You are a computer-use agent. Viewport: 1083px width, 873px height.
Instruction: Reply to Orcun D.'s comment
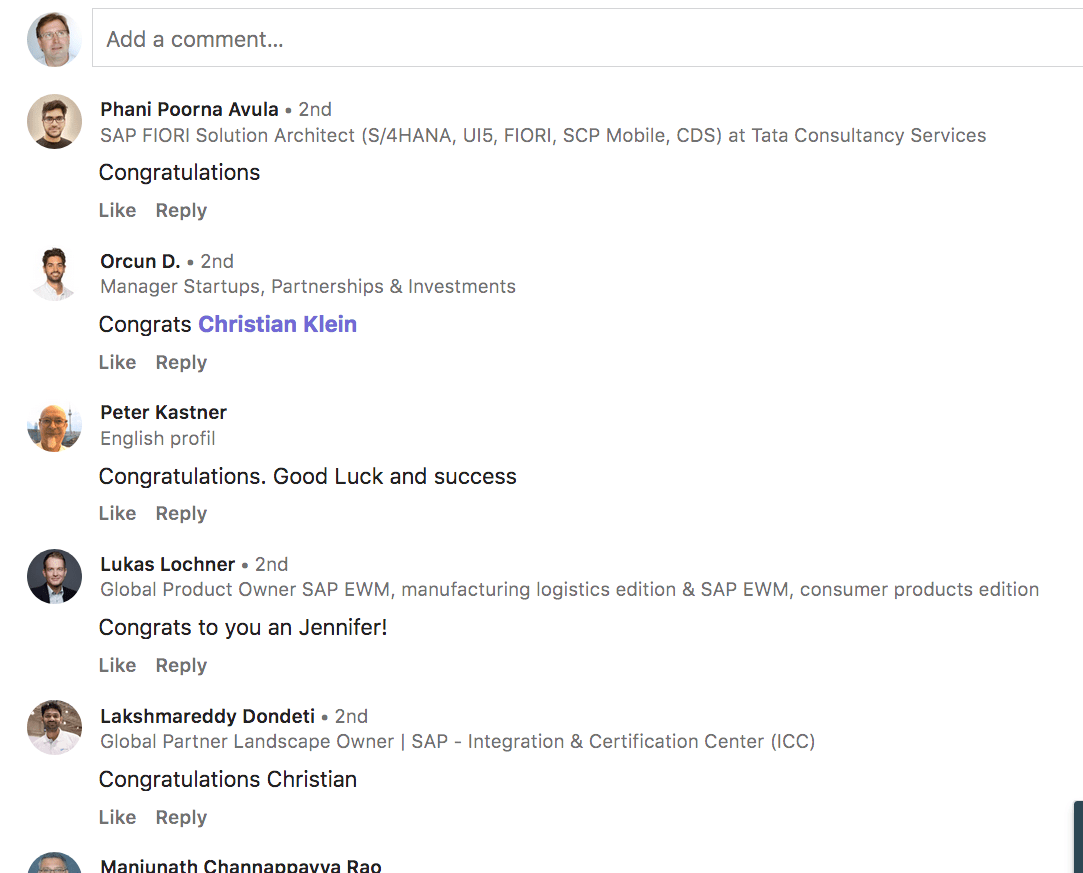(181, 362)
